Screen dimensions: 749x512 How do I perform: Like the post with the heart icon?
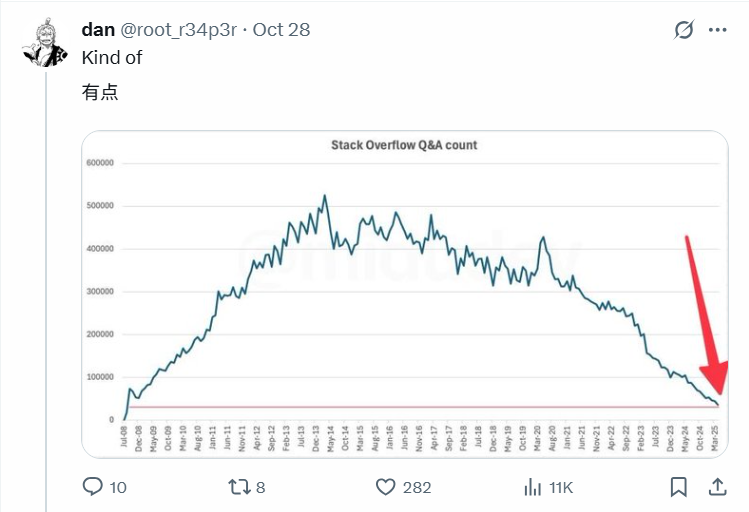(x=387, y=487)
